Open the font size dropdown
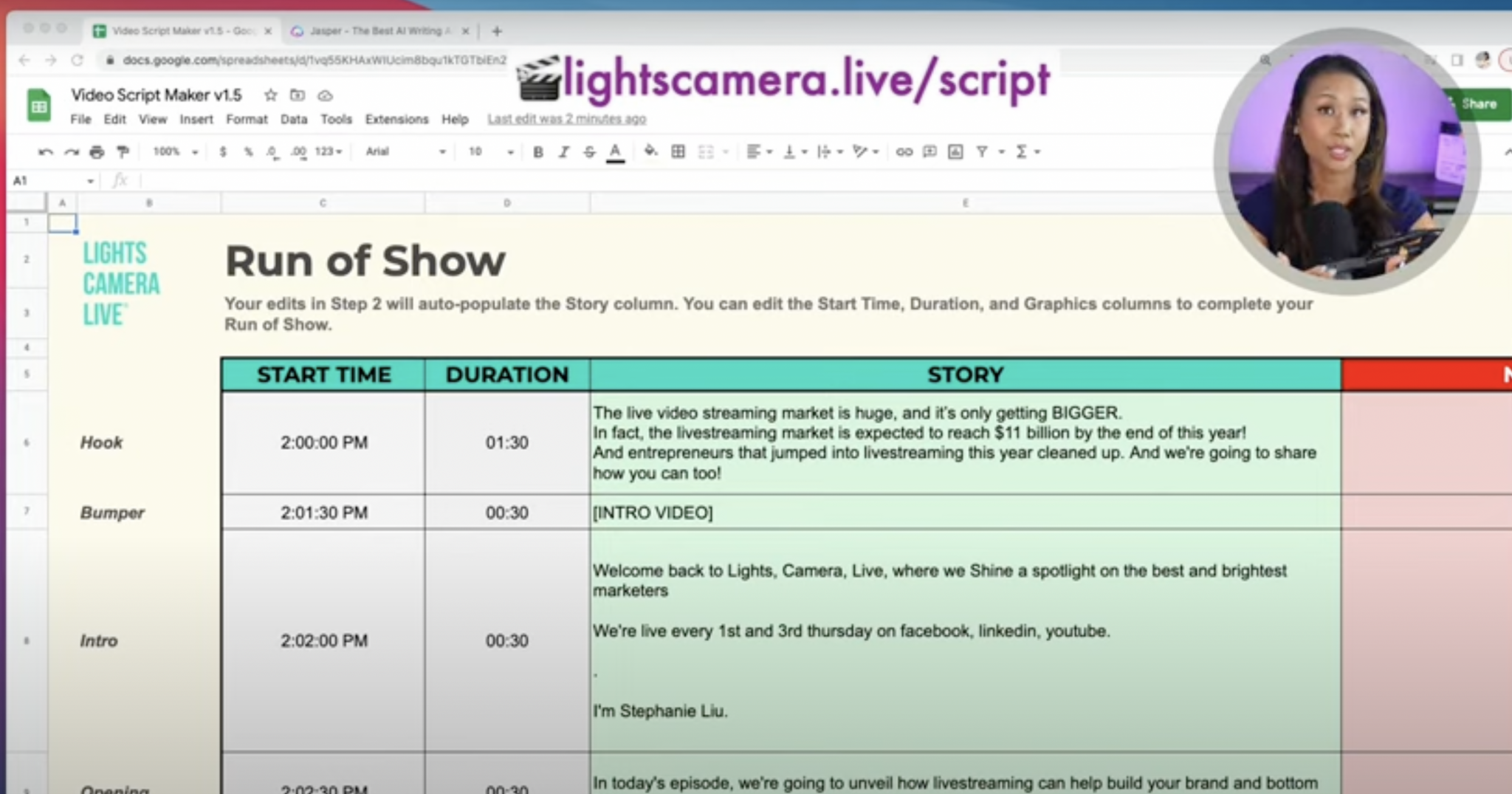The height and width of the screenshot is (794, 1512). (484, 151)
